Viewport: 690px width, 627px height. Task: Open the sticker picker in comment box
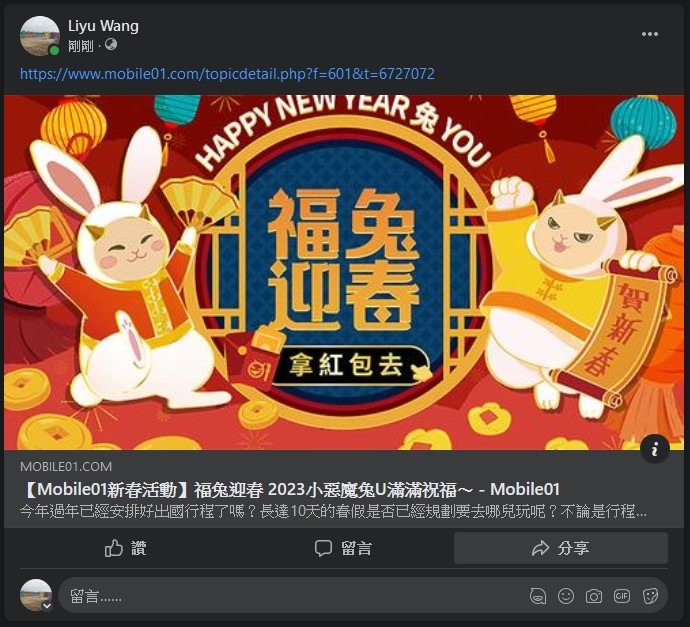tap(650, 596)
